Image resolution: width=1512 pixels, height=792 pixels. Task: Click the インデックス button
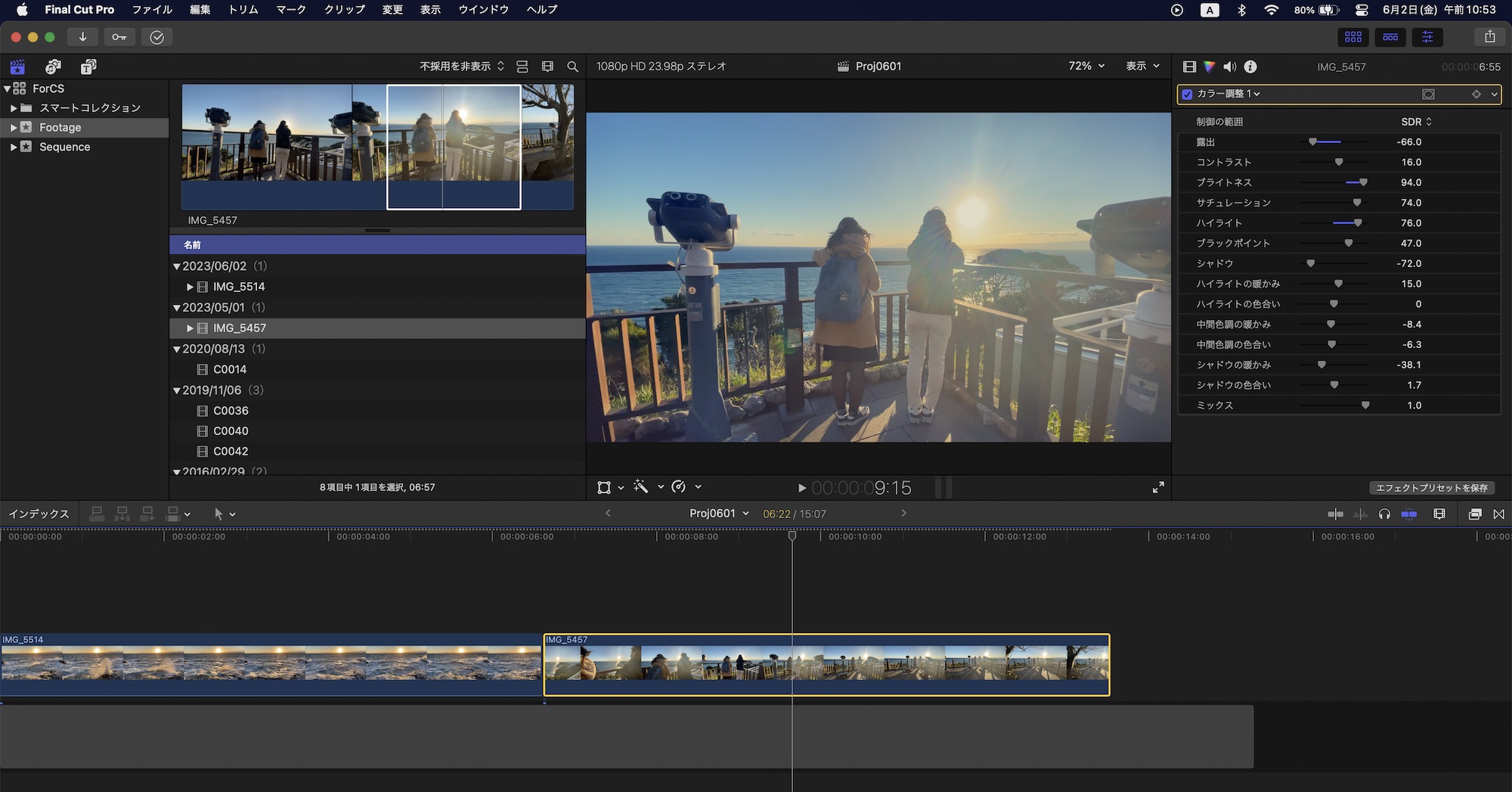point(39,514)
